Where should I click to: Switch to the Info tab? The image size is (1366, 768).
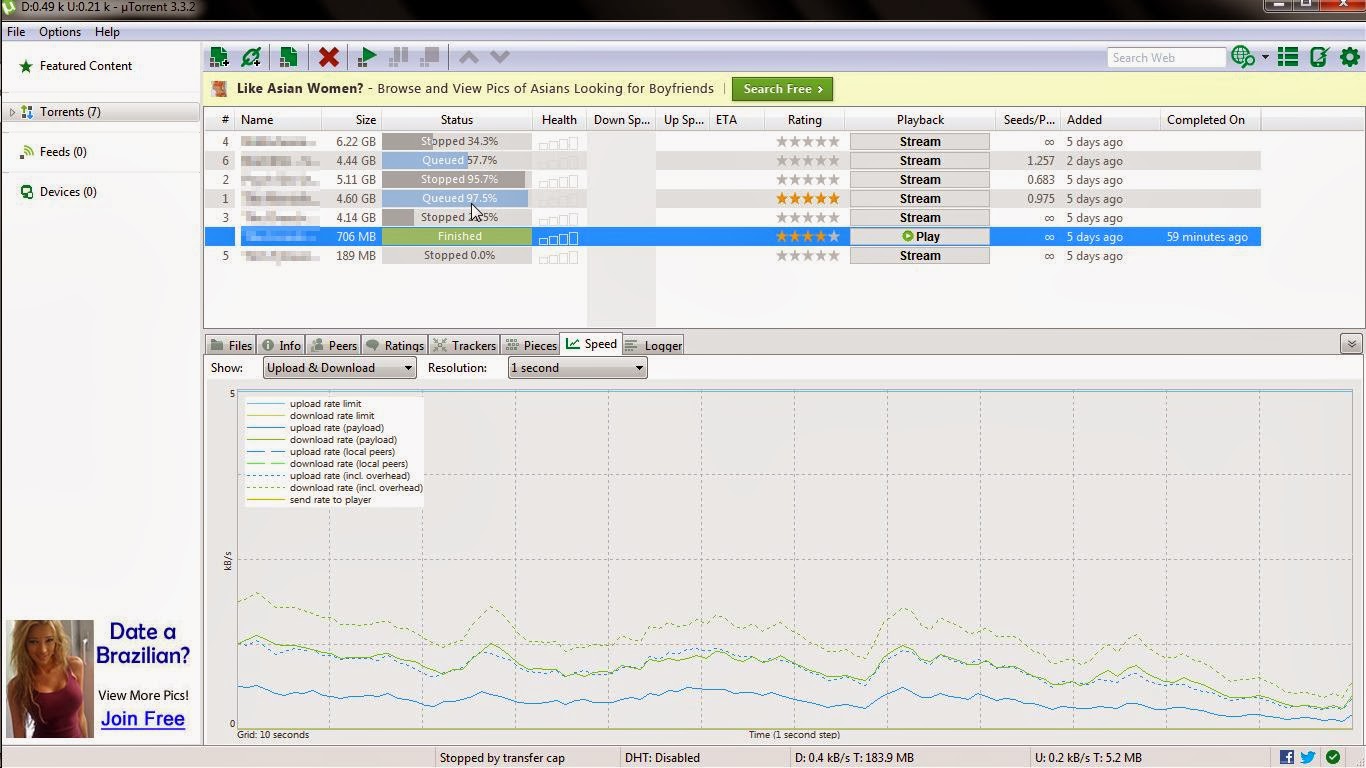click(281, 345)
